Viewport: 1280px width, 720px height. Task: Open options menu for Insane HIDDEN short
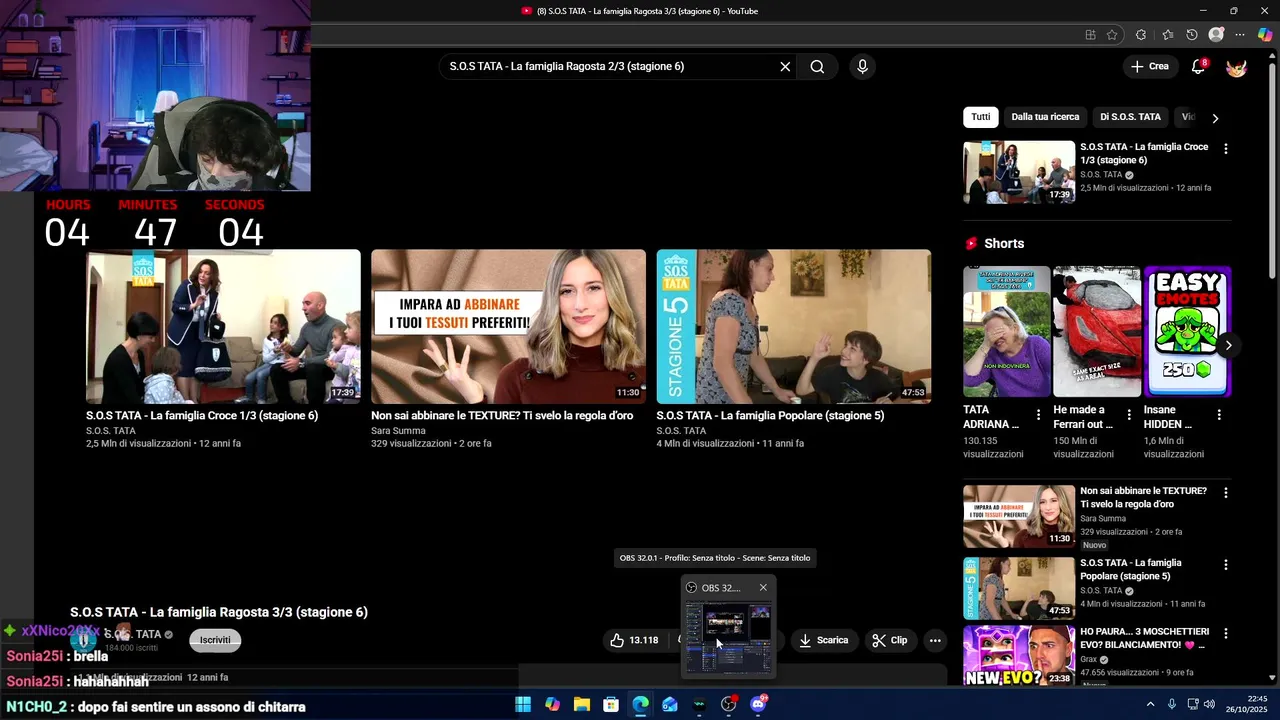point(1219,414)
